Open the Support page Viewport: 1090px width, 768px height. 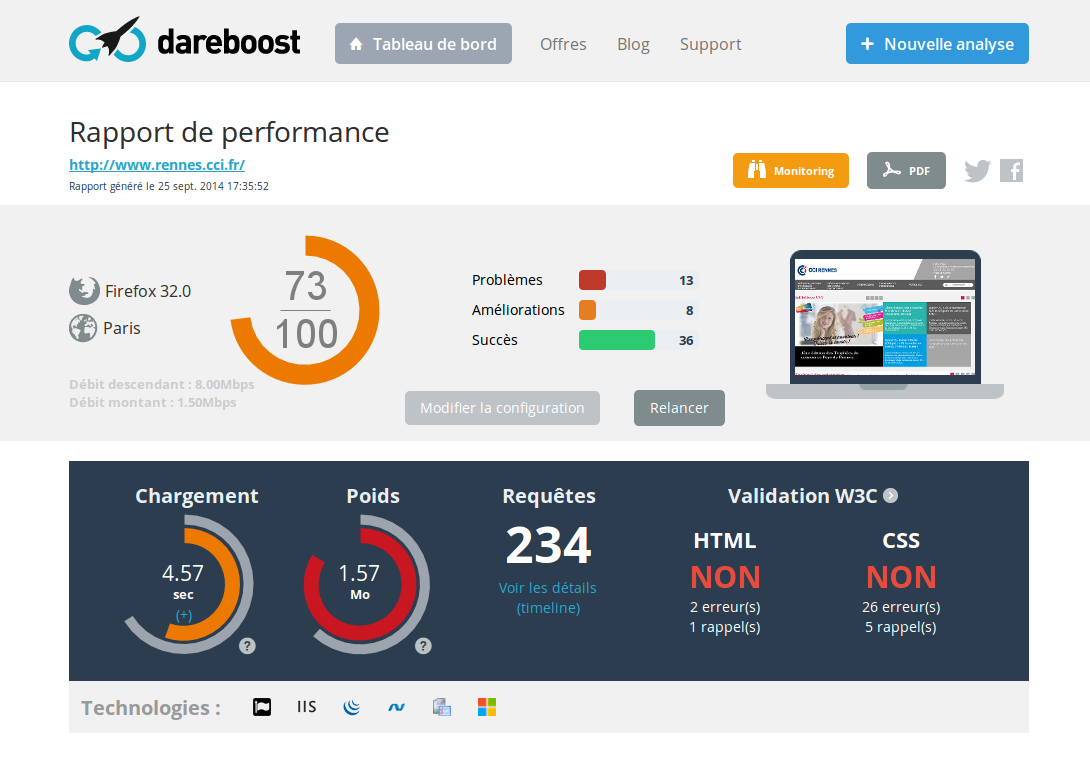710,44
